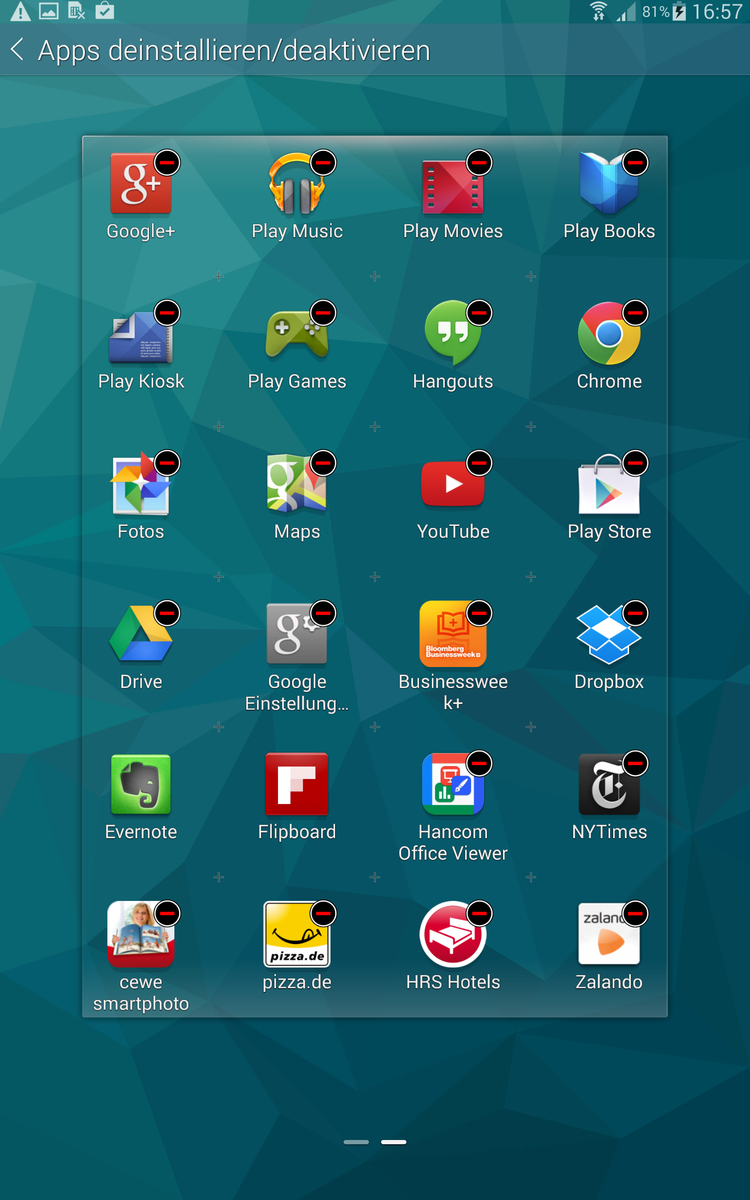Tap the 'Apps deinstallieren/deaktivieren' title
This screenshot has height=1200, width=750.
click(234, 50)
